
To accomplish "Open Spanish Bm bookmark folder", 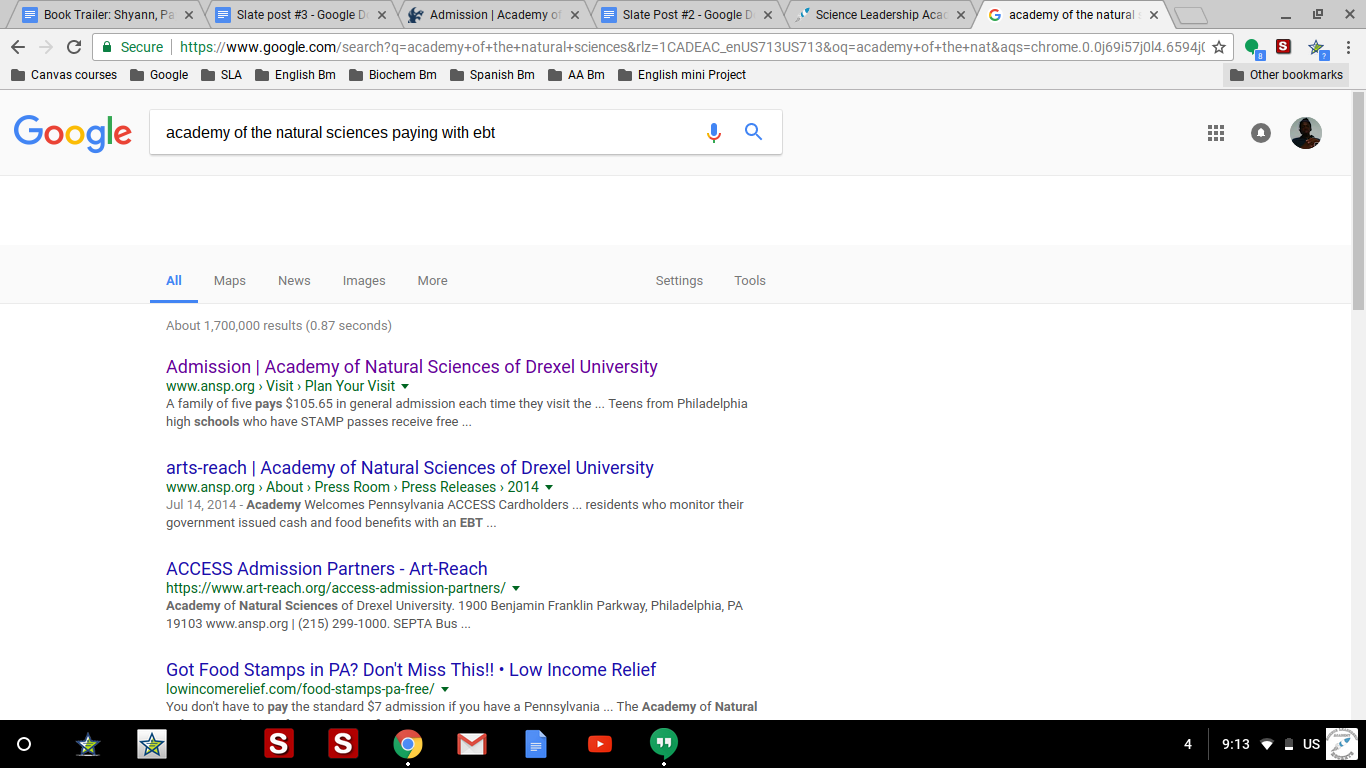I will pos(492,75).
